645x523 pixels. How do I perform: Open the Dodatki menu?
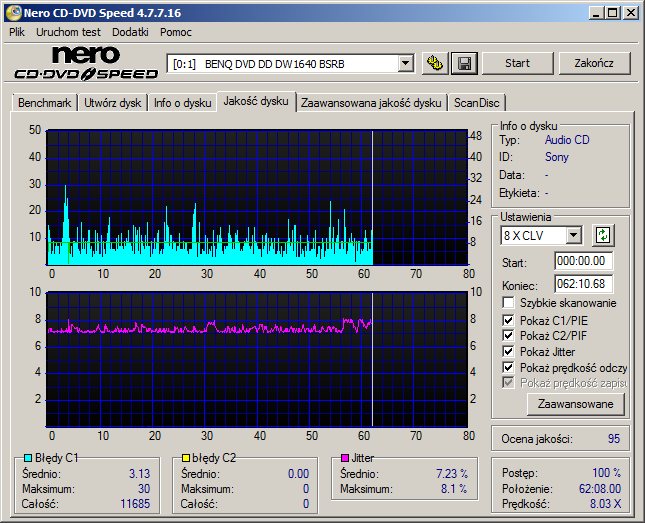pos(130,32)
